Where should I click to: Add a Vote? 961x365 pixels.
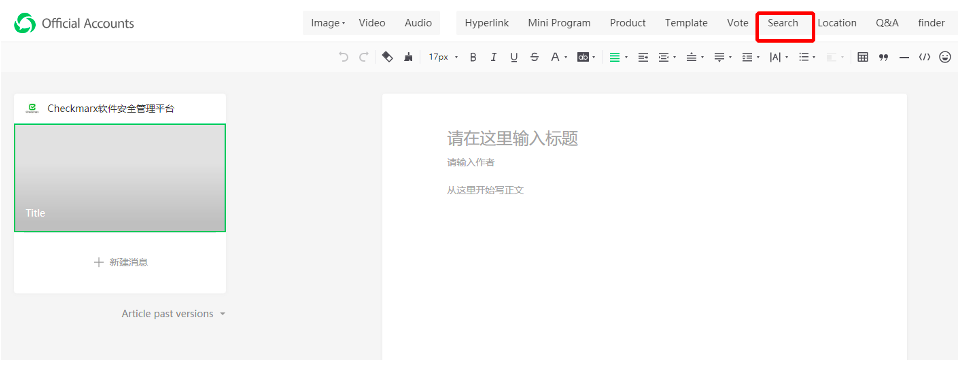[x=737, y=23]
